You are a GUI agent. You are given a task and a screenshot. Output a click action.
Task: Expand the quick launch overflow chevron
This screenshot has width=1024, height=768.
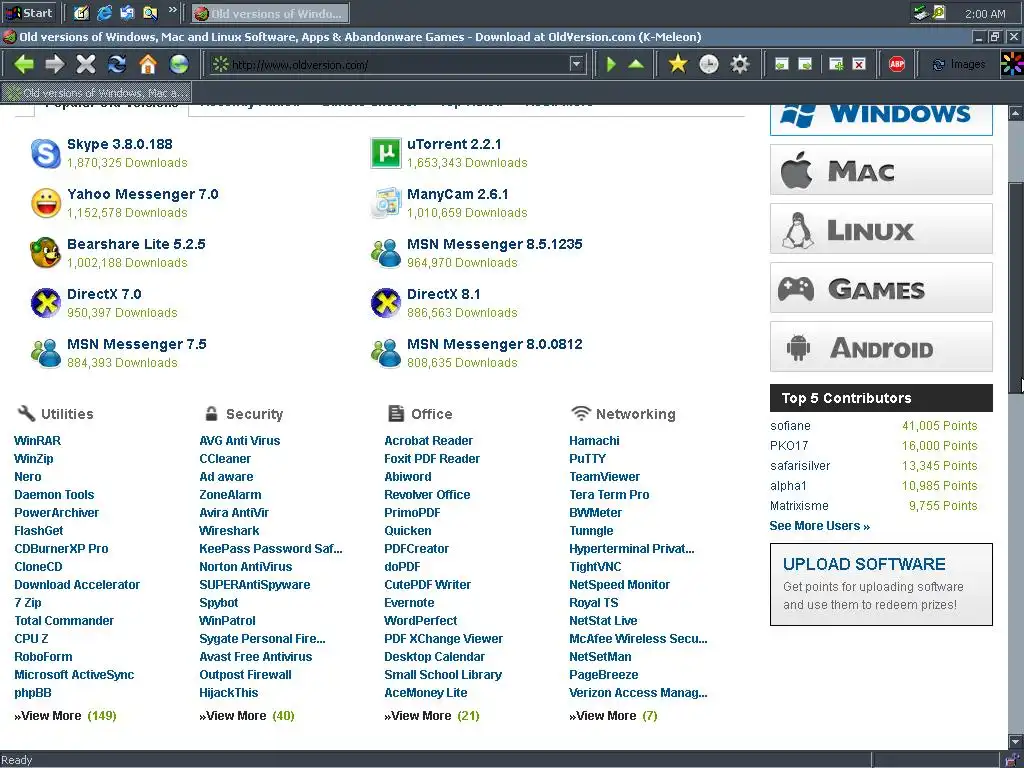pos(172,10)
